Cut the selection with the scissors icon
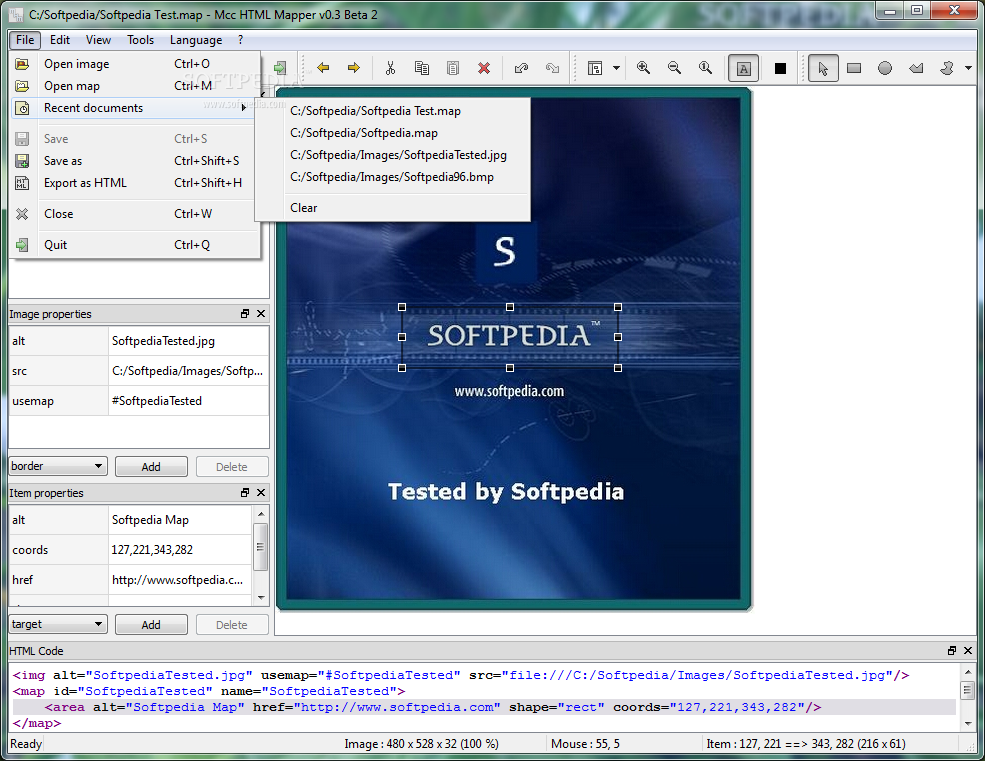 pos(390,68)
